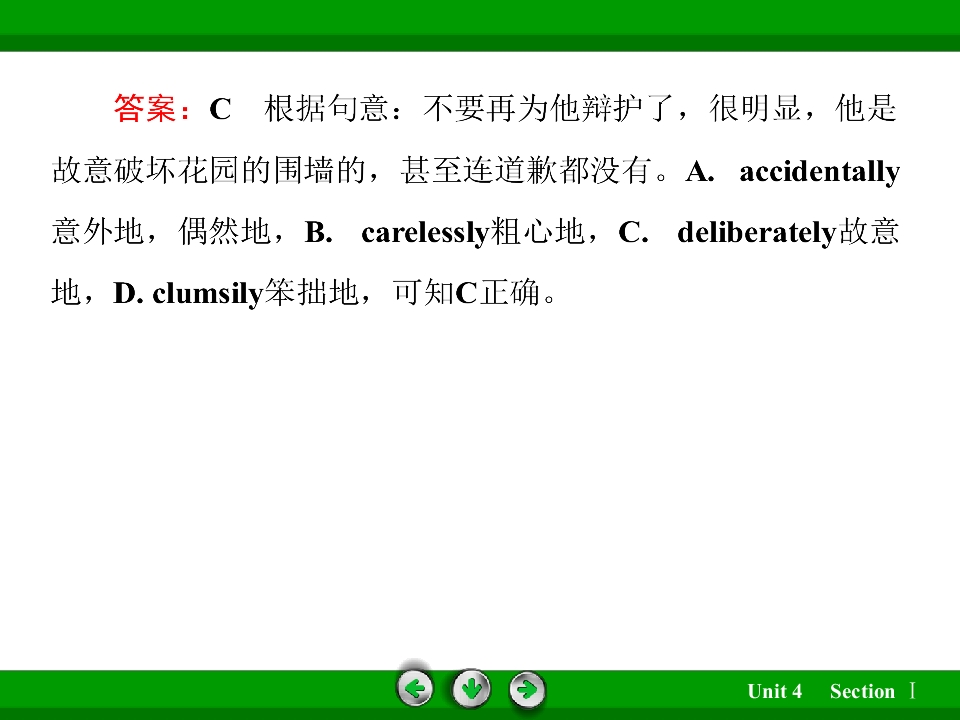This screenshot has width=960, height=720.
Task: Select the word carelessly
Action: point(425,233)
